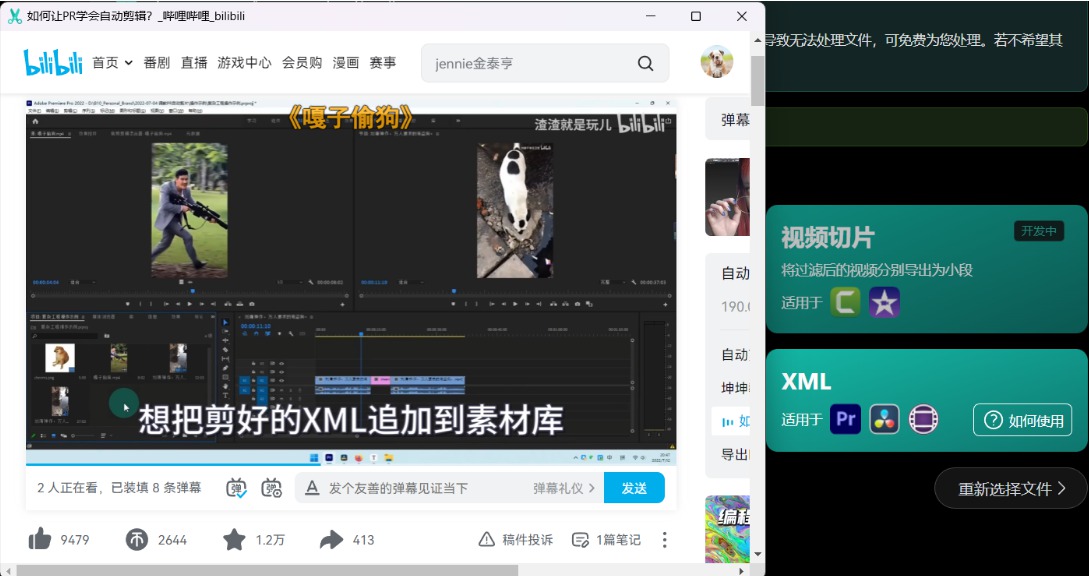Favorite the video with the star icon

pos(234,539)
